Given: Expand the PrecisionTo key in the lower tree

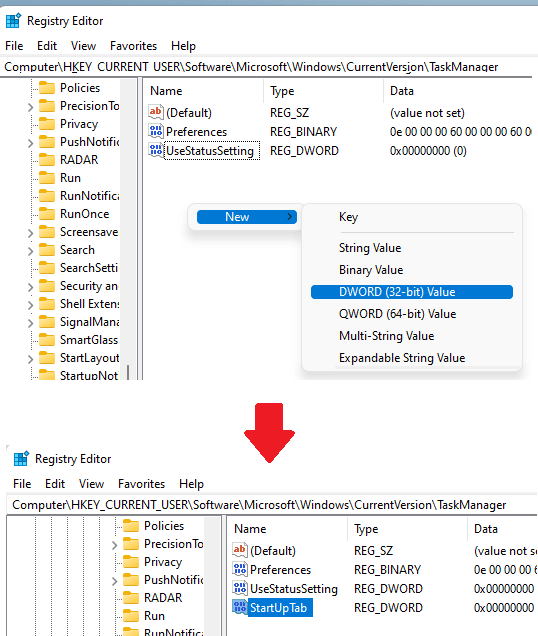Looking at the screenshot, I should [x=114, y=546].
